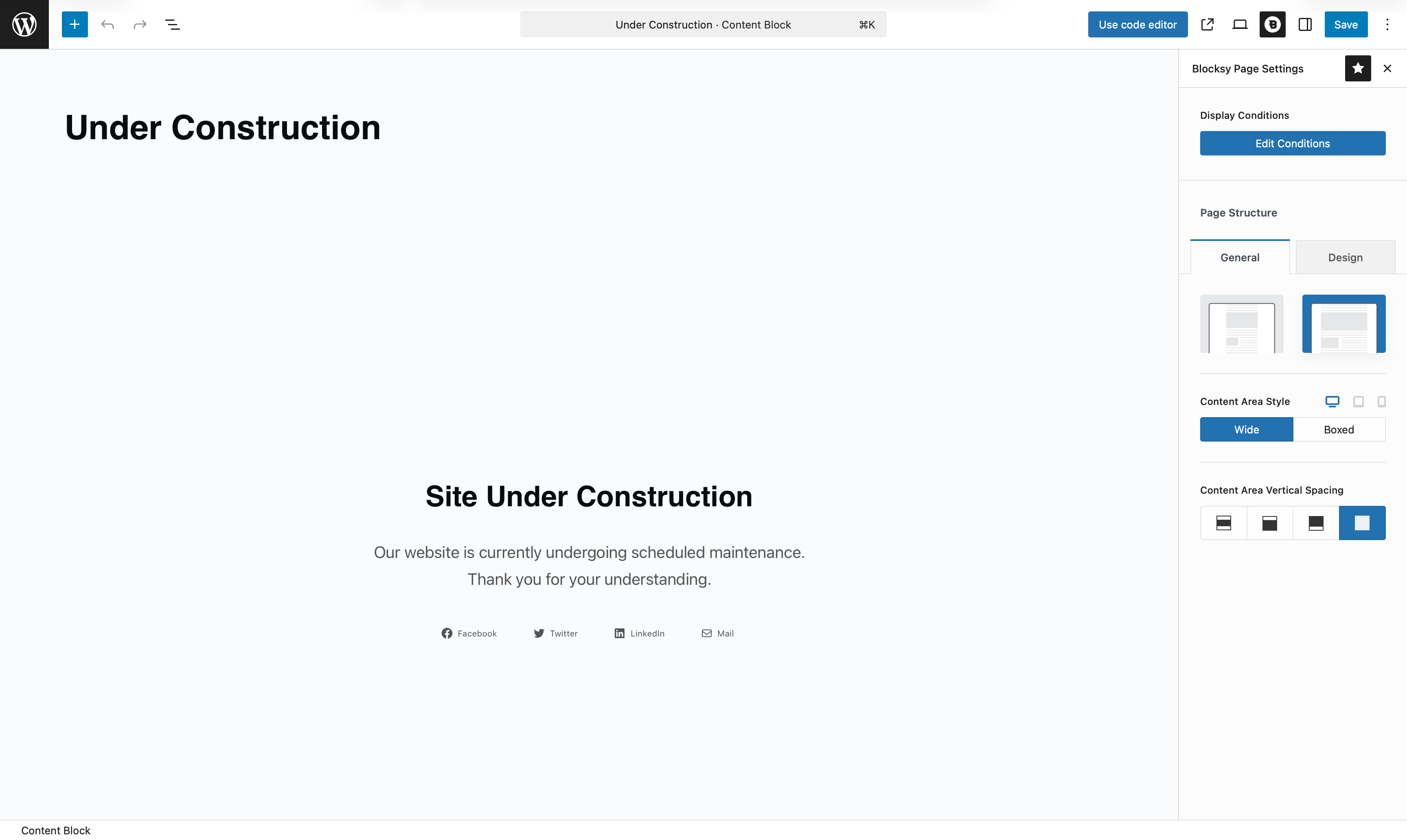Open the editor settings sidebar
Screen dimensions: 1407x840
click(x=1305, y=24)
